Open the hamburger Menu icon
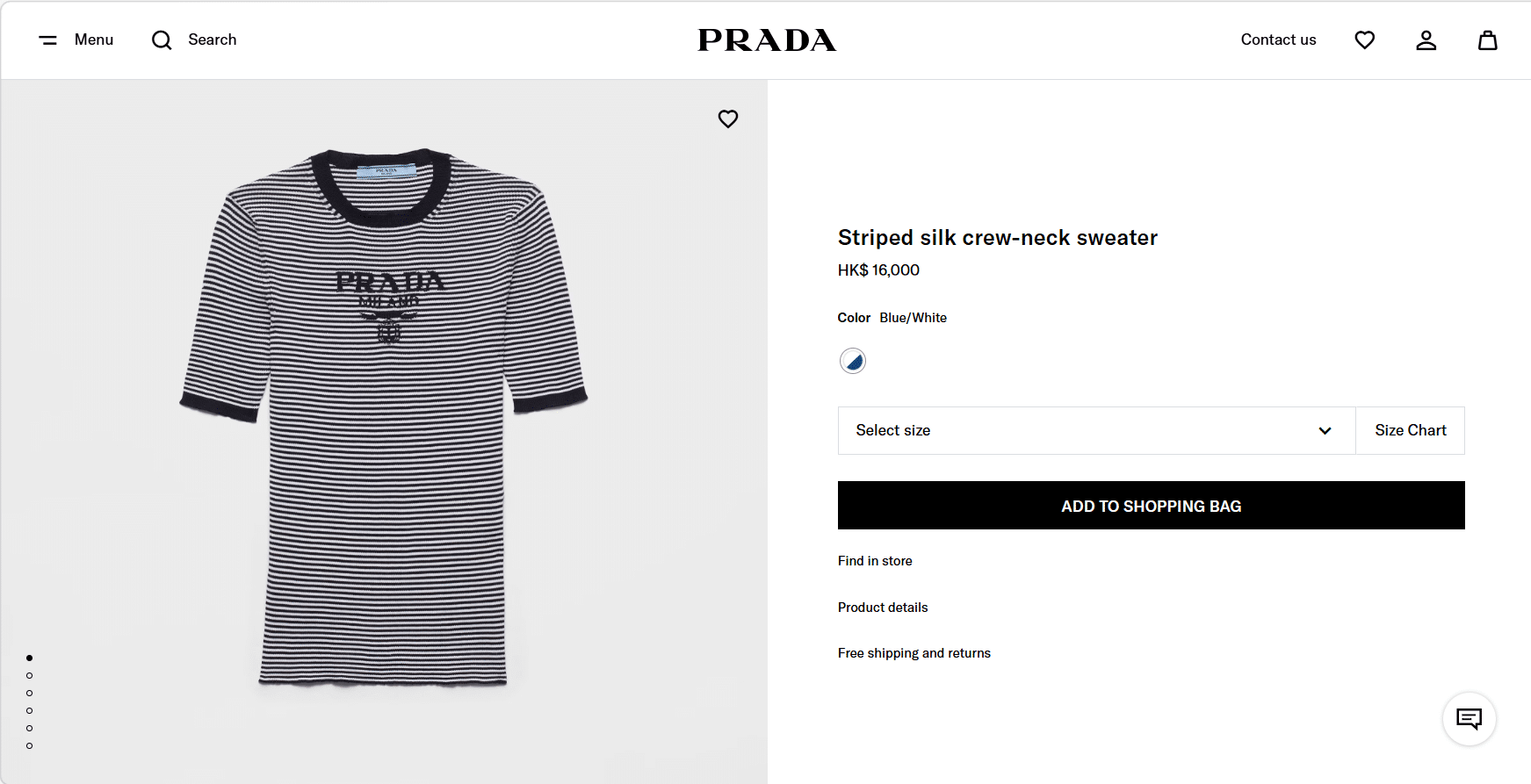The width and height of the screenshot is (1531, 784). click(48, 40)
